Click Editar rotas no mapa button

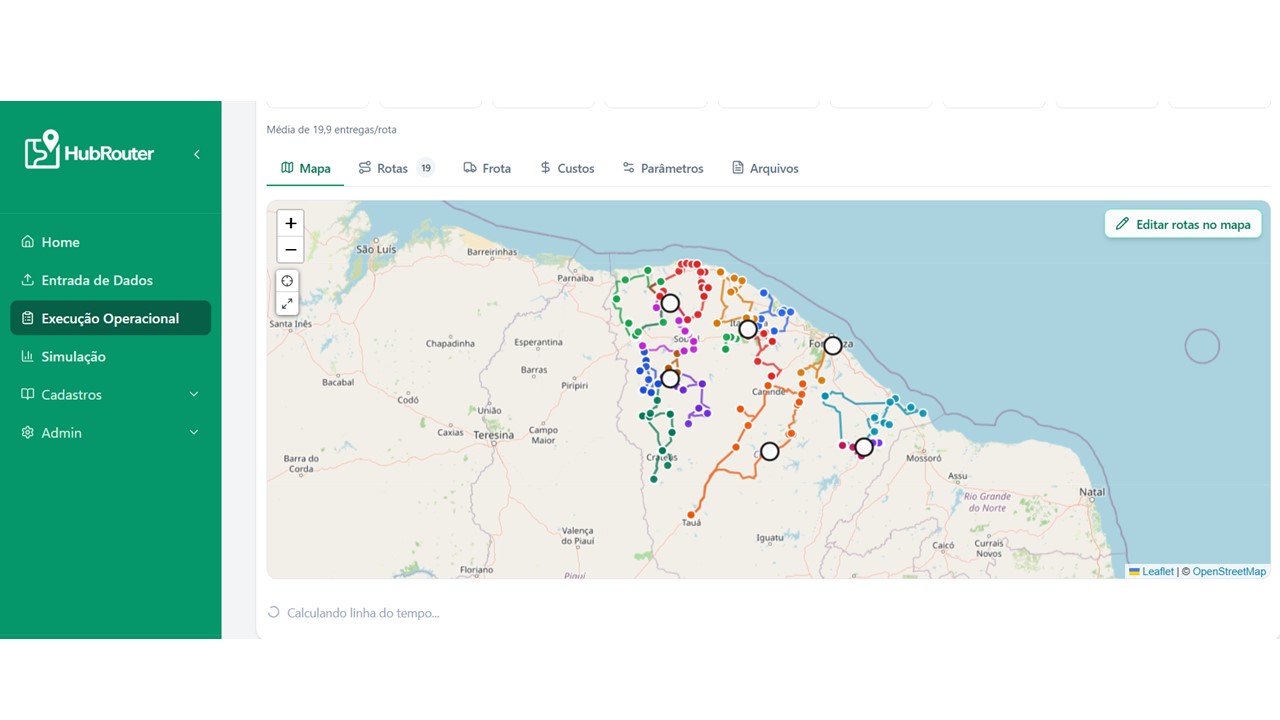click(1183, 224)
